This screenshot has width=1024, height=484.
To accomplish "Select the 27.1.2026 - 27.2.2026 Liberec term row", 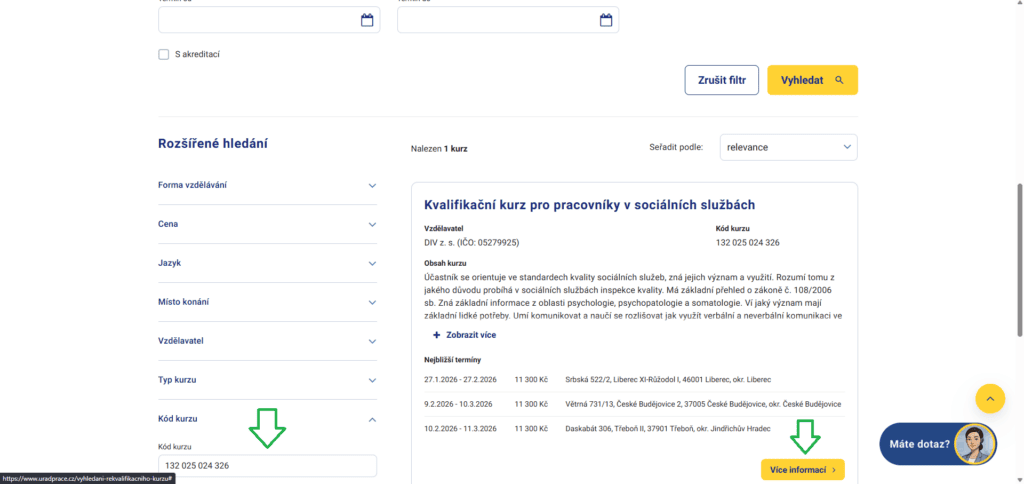I will click(634, 379).
